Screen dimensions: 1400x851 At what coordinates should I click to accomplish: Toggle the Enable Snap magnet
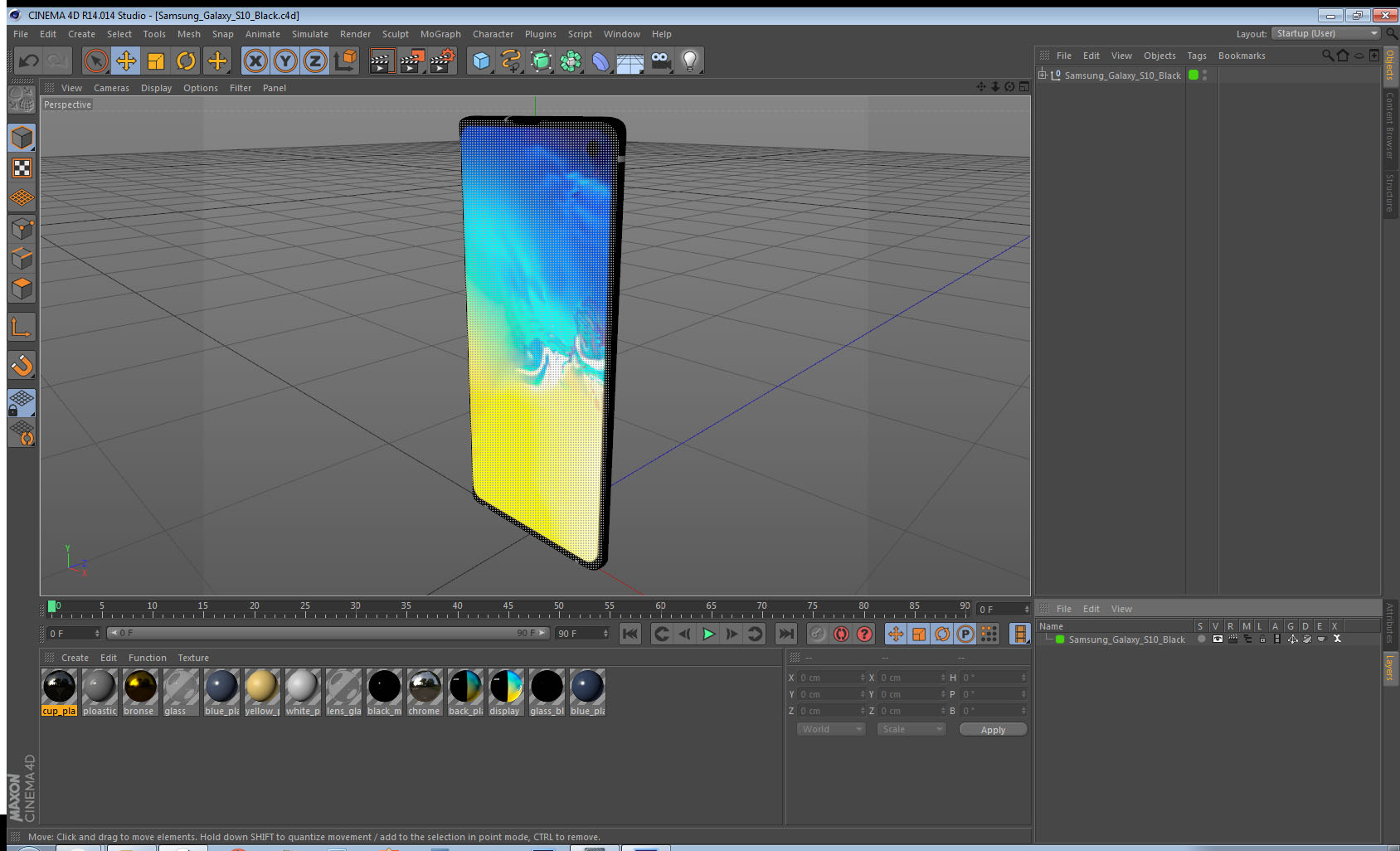(22, 365)
